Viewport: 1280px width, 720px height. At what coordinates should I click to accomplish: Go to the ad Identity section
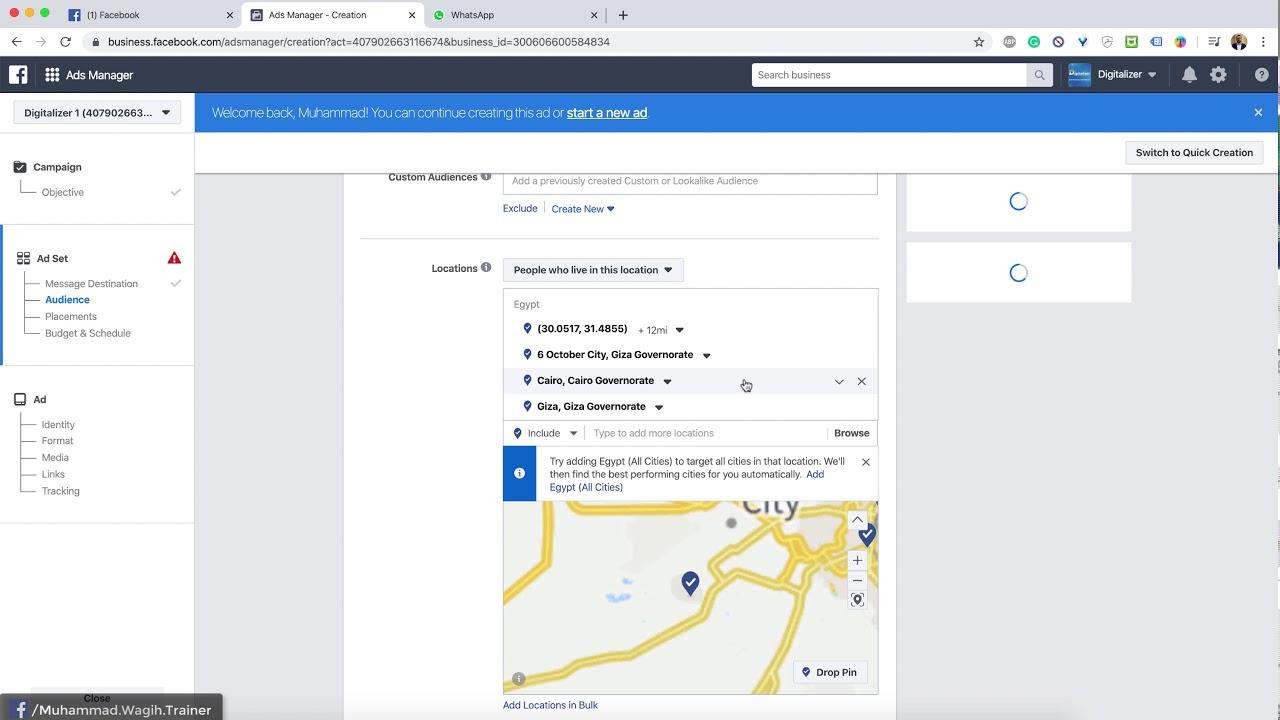58,425
